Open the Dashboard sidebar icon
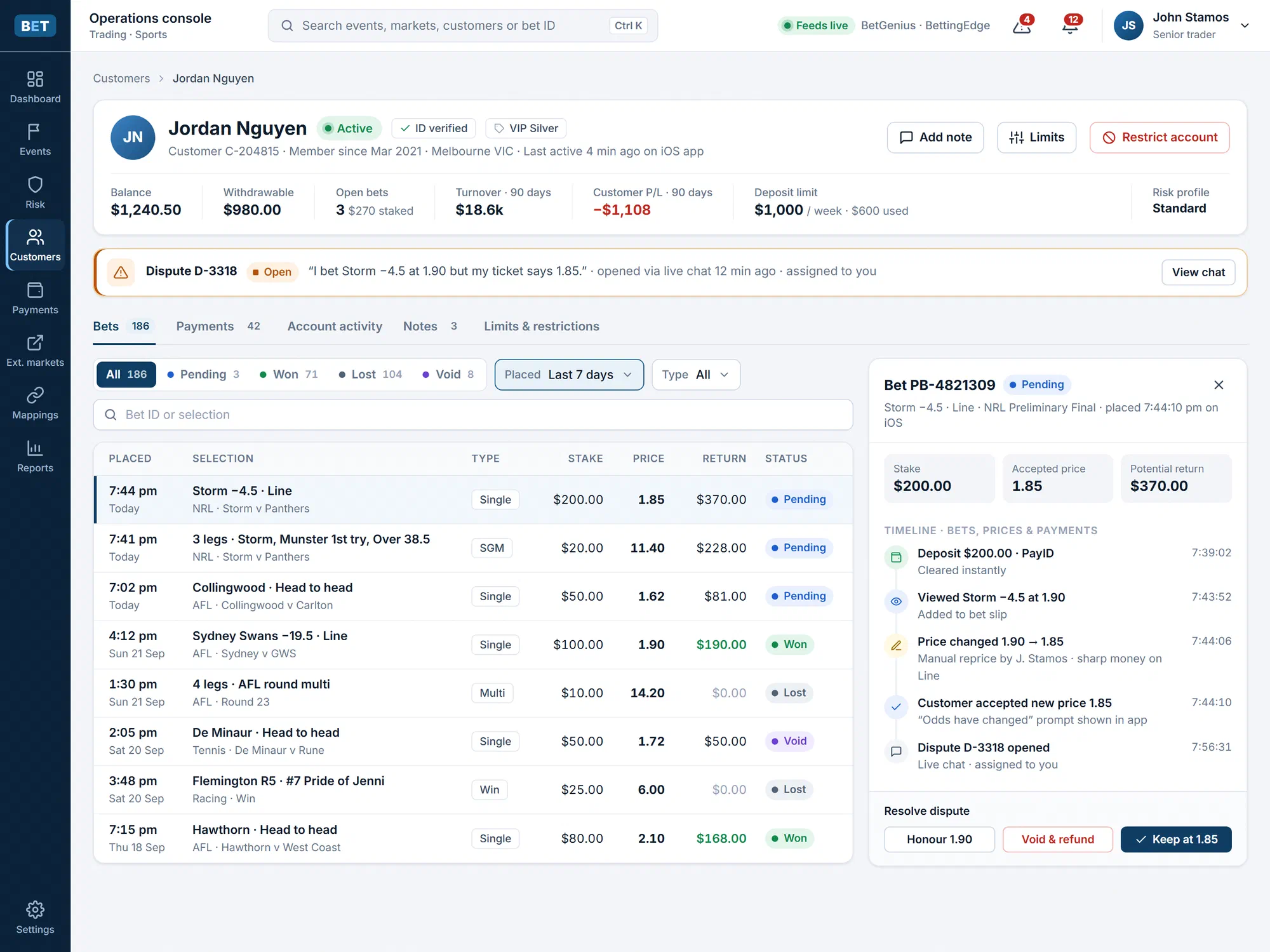Image resolution: width=1270 pixels, height=952 pixels. [35, 88]
